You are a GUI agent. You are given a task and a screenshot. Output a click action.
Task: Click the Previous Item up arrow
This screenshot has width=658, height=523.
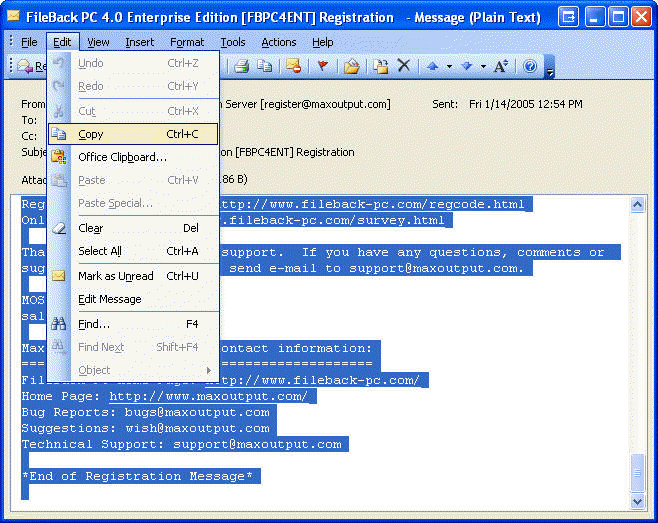coord(433,66)
